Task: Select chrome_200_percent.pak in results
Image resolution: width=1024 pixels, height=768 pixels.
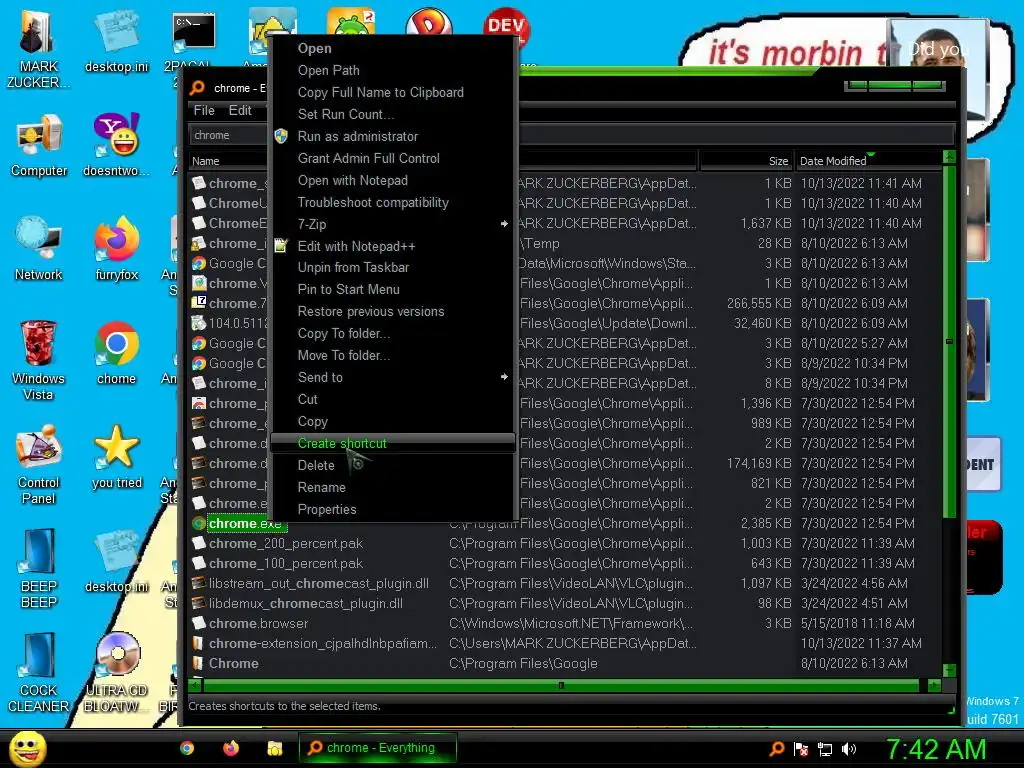Action: (566, 543)
